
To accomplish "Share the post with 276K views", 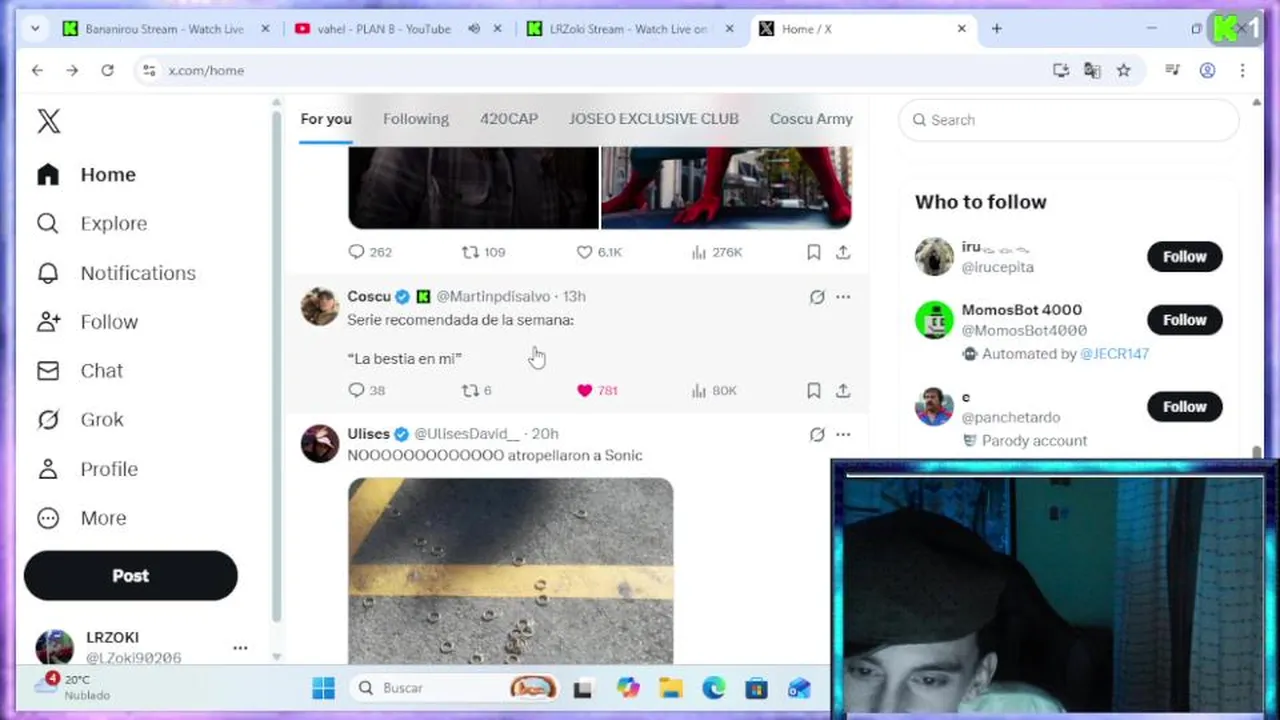I will [843, 253].
